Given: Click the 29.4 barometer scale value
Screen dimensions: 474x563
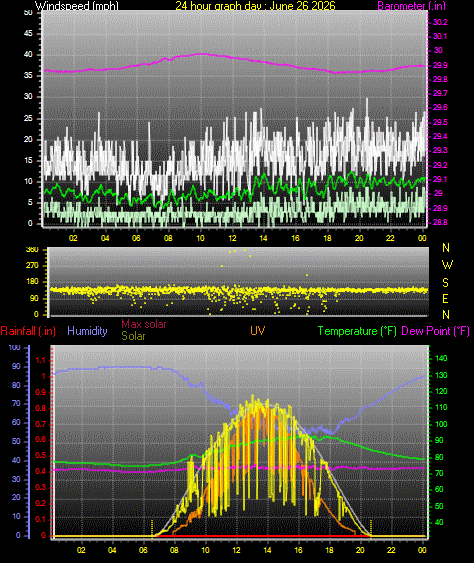Looking at the screenshot, I should point(440,136).
